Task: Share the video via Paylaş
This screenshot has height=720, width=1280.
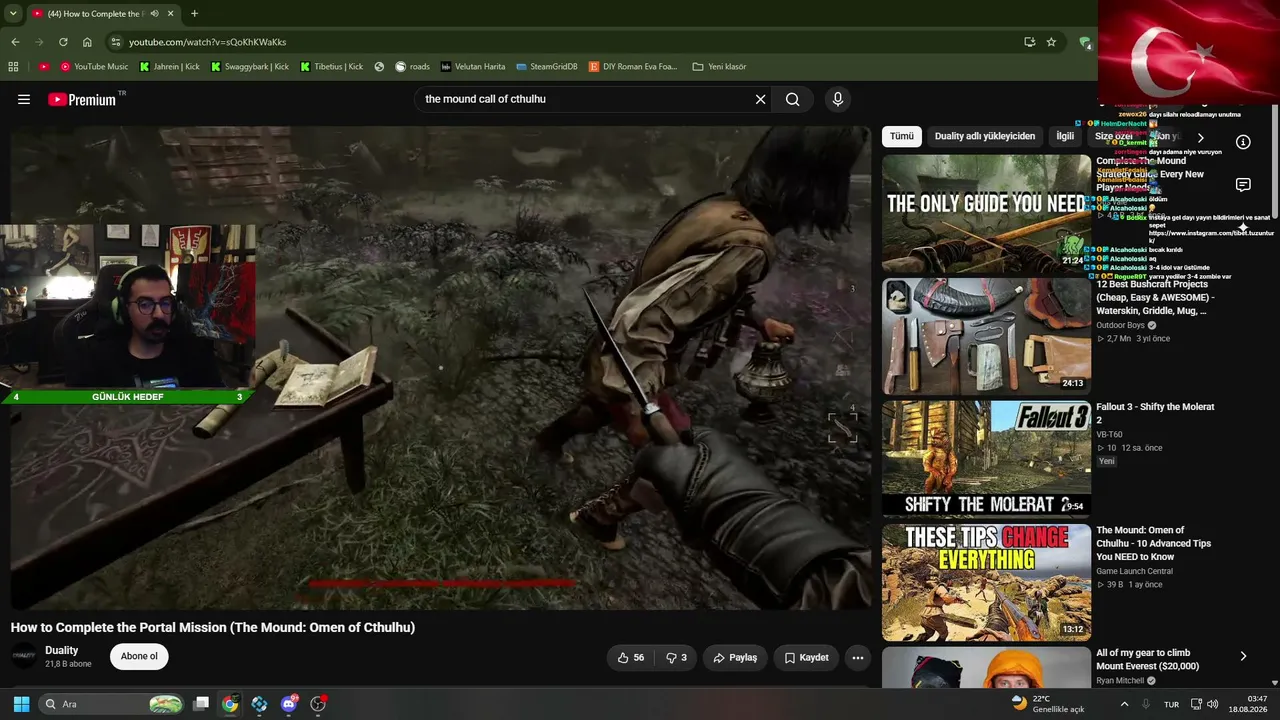Action: click(x=735, y=657)
